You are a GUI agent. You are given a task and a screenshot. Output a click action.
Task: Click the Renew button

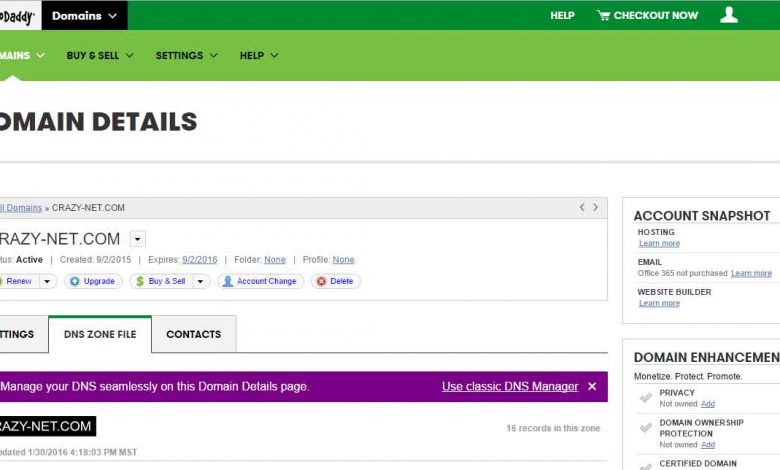[x=18, y=281]
